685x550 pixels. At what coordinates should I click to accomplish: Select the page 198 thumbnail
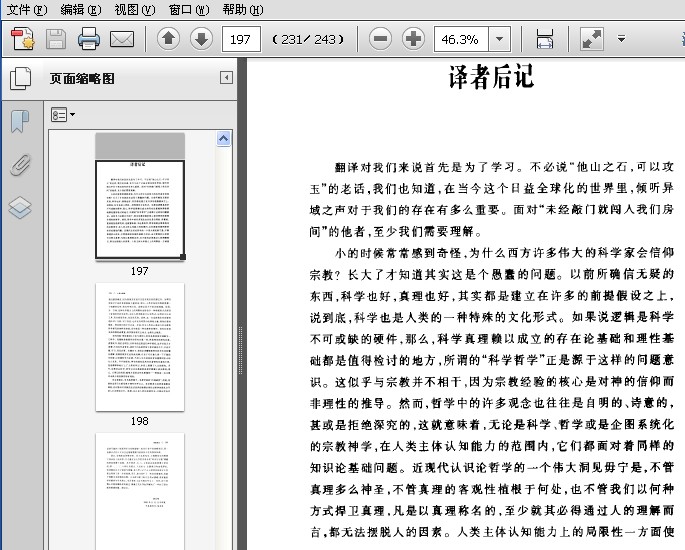click(x=139, y=346)
